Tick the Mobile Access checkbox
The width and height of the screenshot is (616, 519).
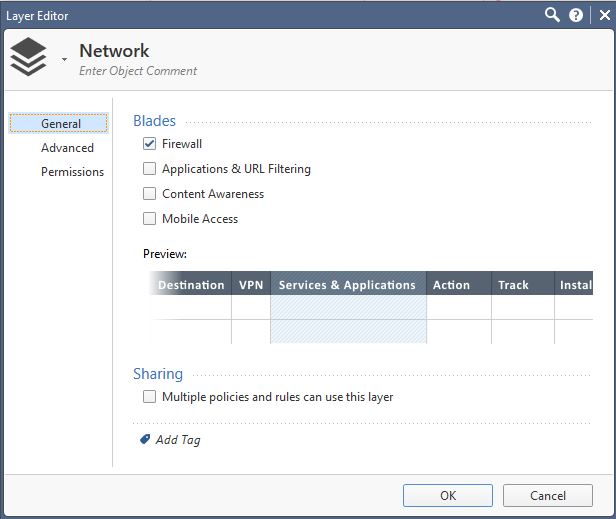click(x=149, y=218)
